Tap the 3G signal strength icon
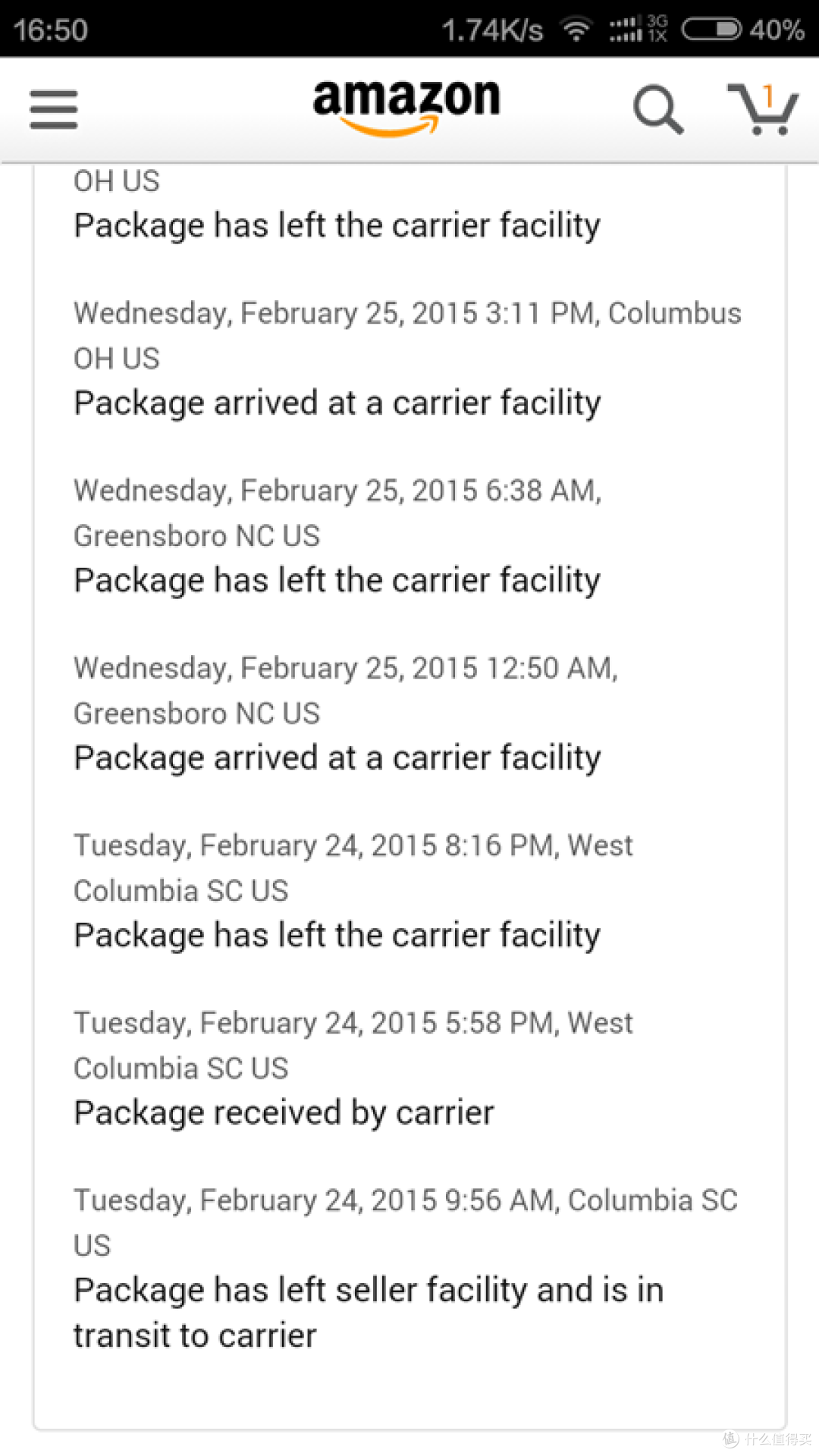Viewport: 819px width, 1456px height. tap(639, 30)
